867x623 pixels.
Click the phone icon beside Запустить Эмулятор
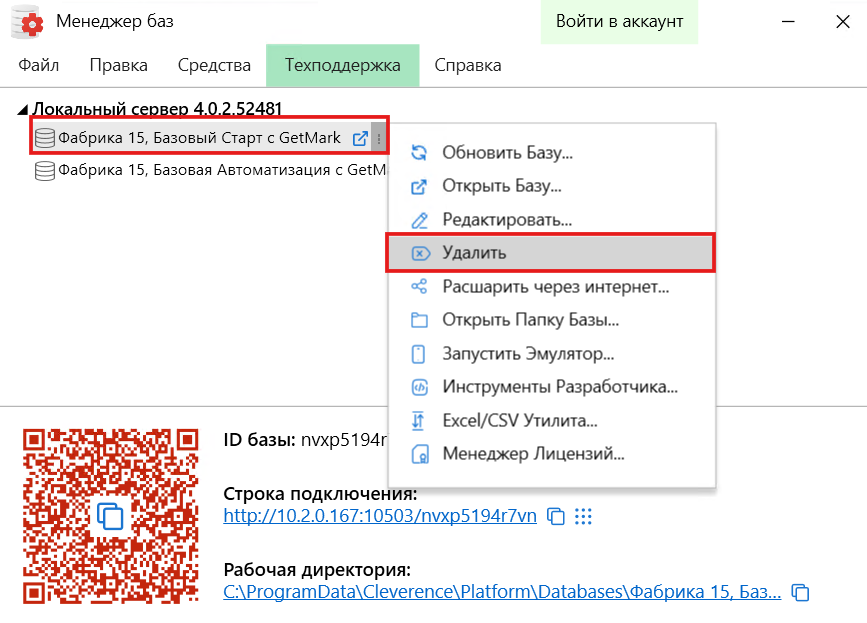point(419,354)
